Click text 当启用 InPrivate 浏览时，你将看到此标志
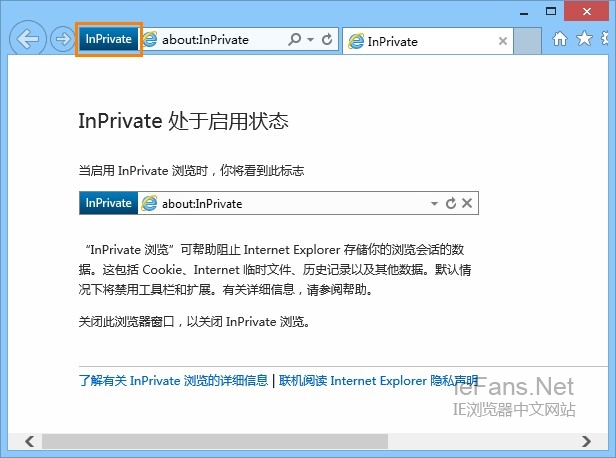Image resolution: width=616 pixels, height=458 pixels. [191, 171]
